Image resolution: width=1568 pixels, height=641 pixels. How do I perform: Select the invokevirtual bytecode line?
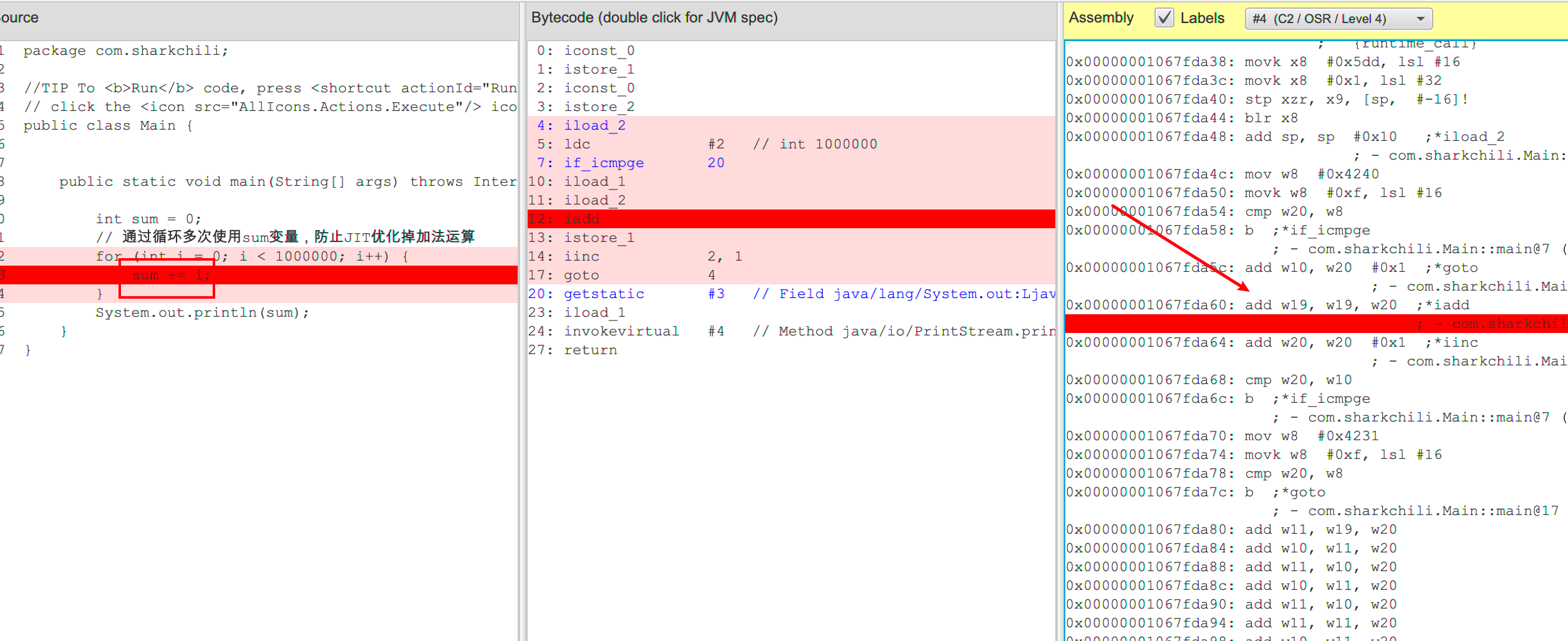(x=621, y=331)
